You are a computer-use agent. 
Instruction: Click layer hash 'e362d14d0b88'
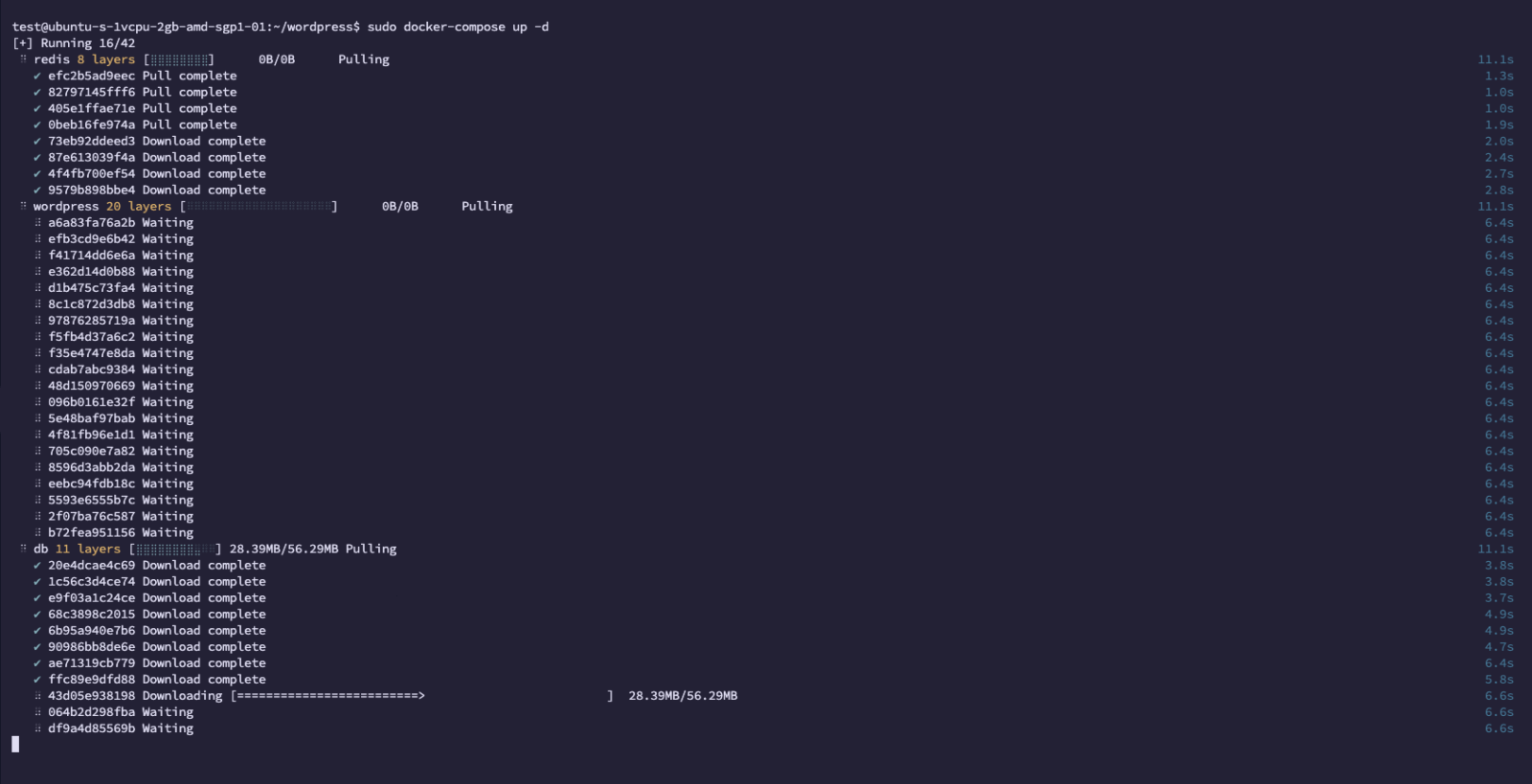(92, 272)
